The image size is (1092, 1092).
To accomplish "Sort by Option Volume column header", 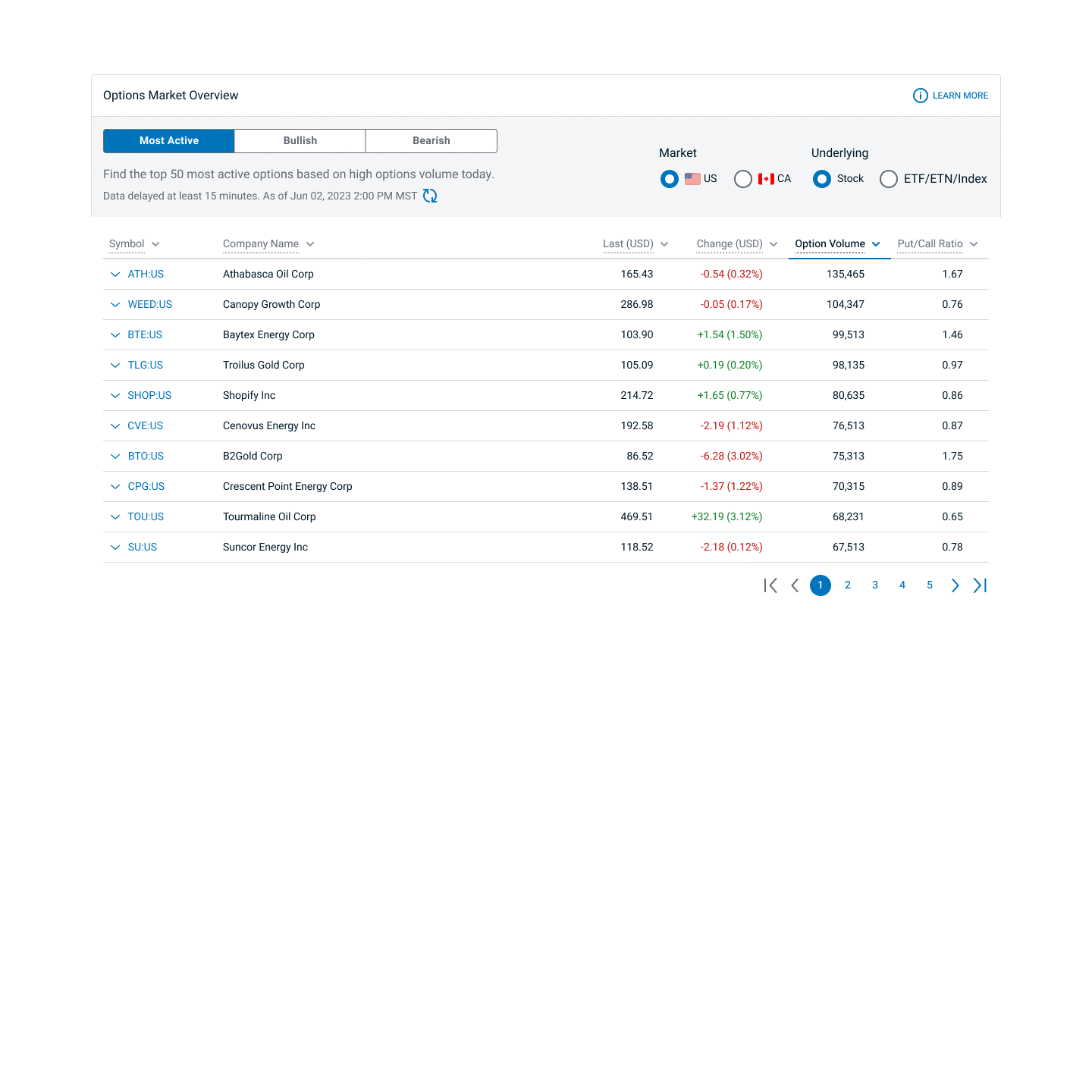I will (830, 244).
